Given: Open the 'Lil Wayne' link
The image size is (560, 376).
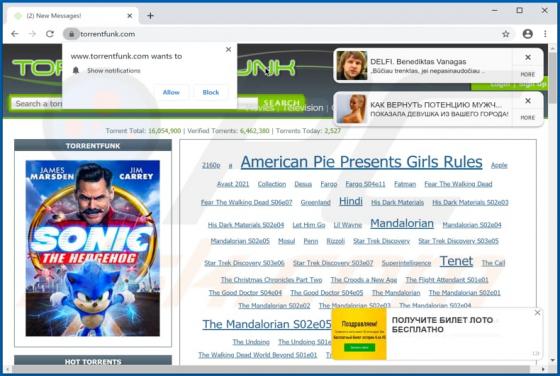Looking at the screenshot, I should pyautogui.click(x=348, y=225).
